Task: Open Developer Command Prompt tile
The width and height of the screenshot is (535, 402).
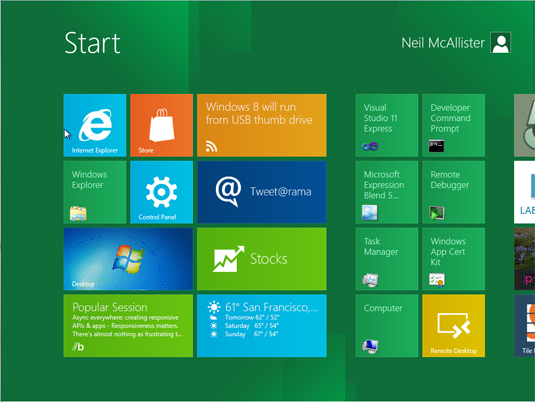Action: 453,125
